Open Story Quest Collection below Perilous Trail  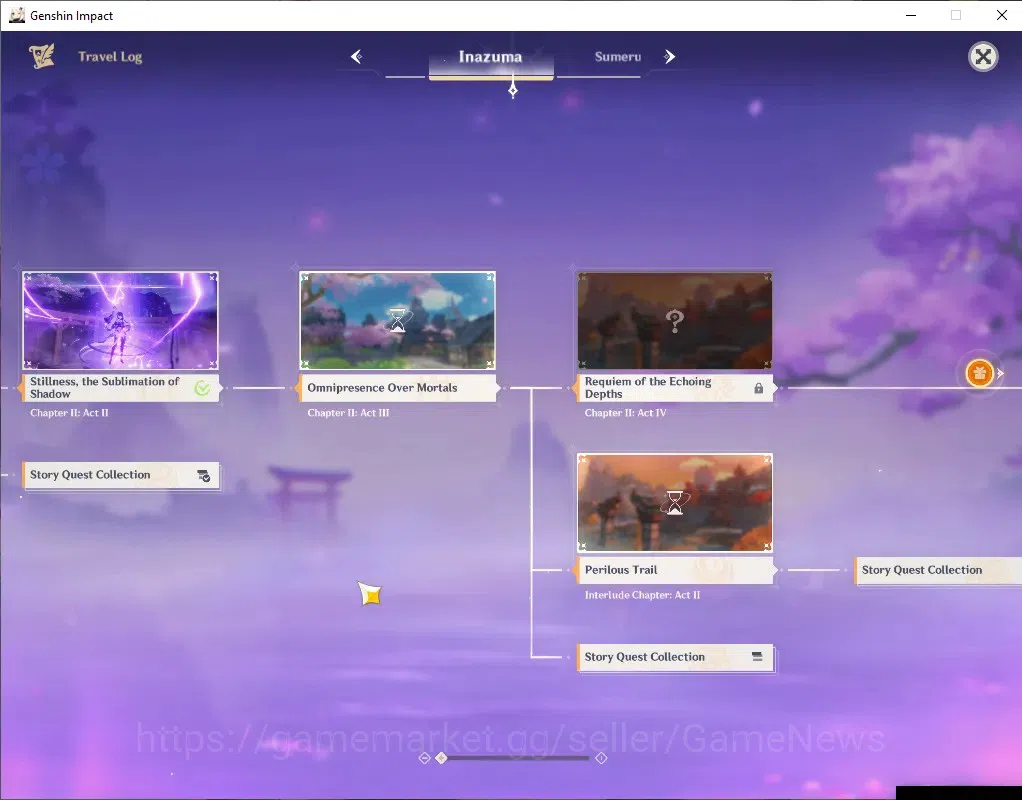coord(675,657)
